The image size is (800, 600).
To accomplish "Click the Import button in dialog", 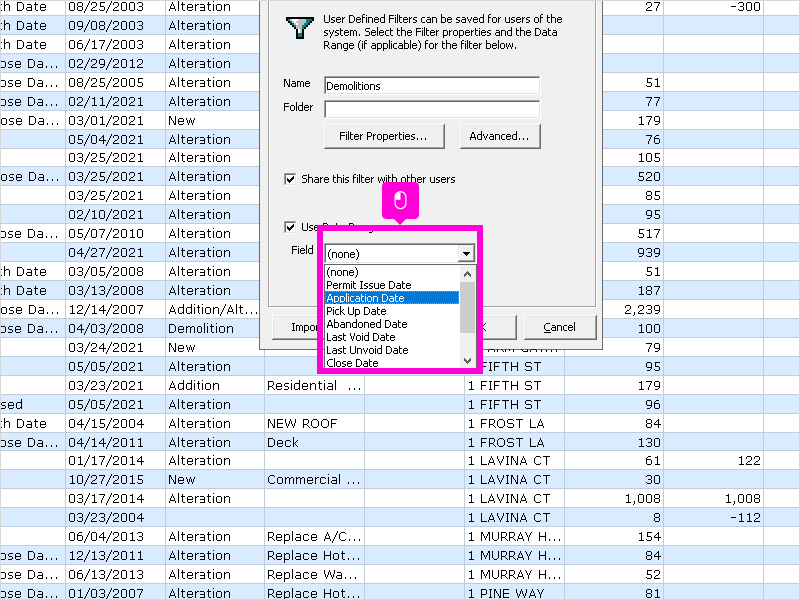I will [296, 327].
